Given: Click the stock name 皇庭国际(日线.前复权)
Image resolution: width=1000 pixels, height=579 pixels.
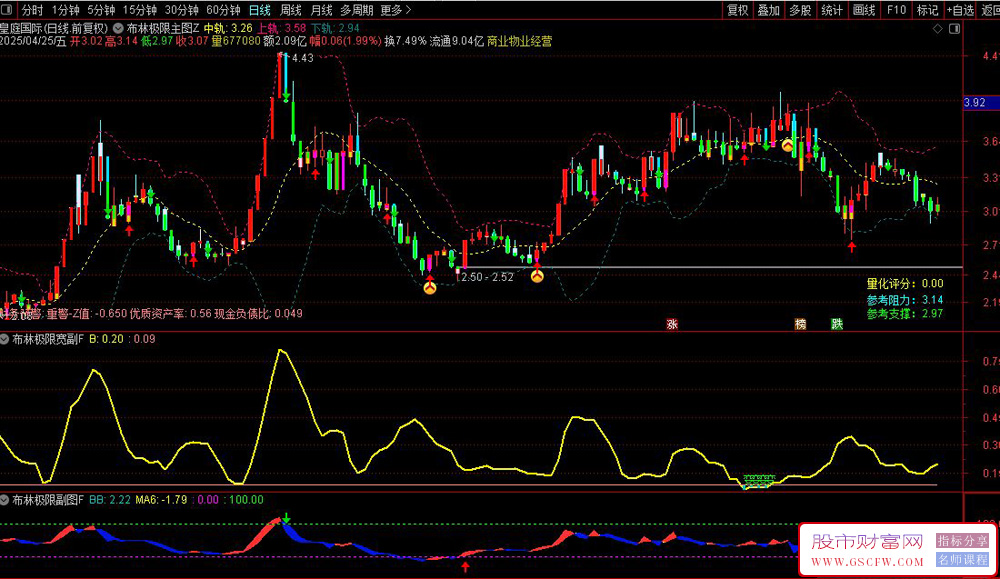Looking at the screenshot, I should (54, 28).
